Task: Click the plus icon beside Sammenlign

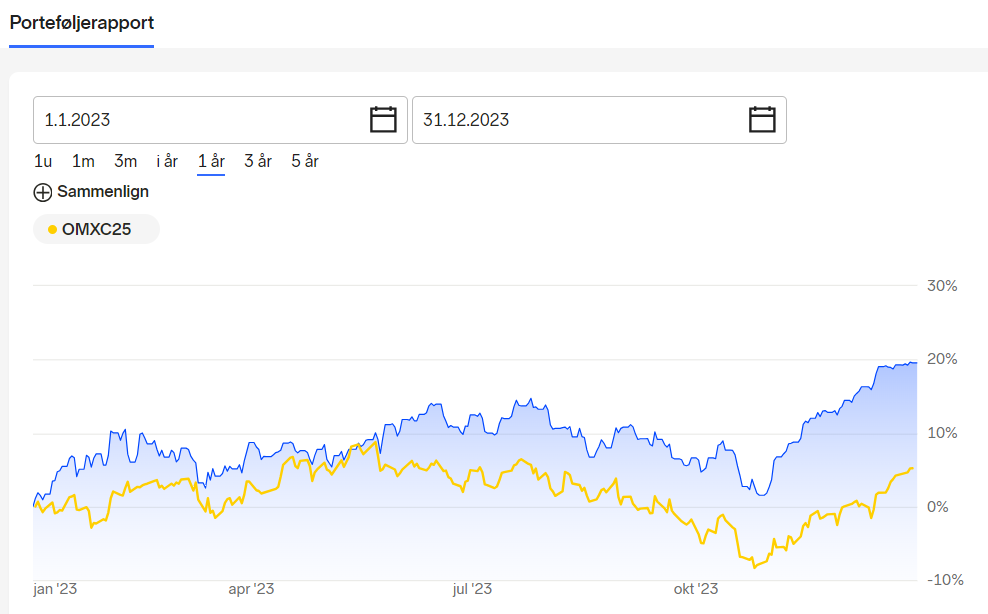Action: click(43, 192)
